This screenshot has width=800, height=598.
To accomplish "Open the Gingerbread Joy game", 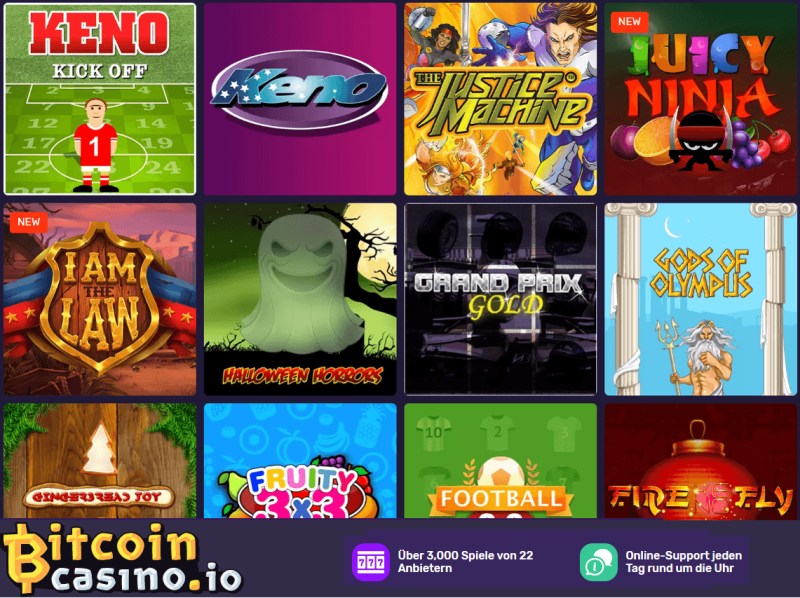I will [99, 461].
